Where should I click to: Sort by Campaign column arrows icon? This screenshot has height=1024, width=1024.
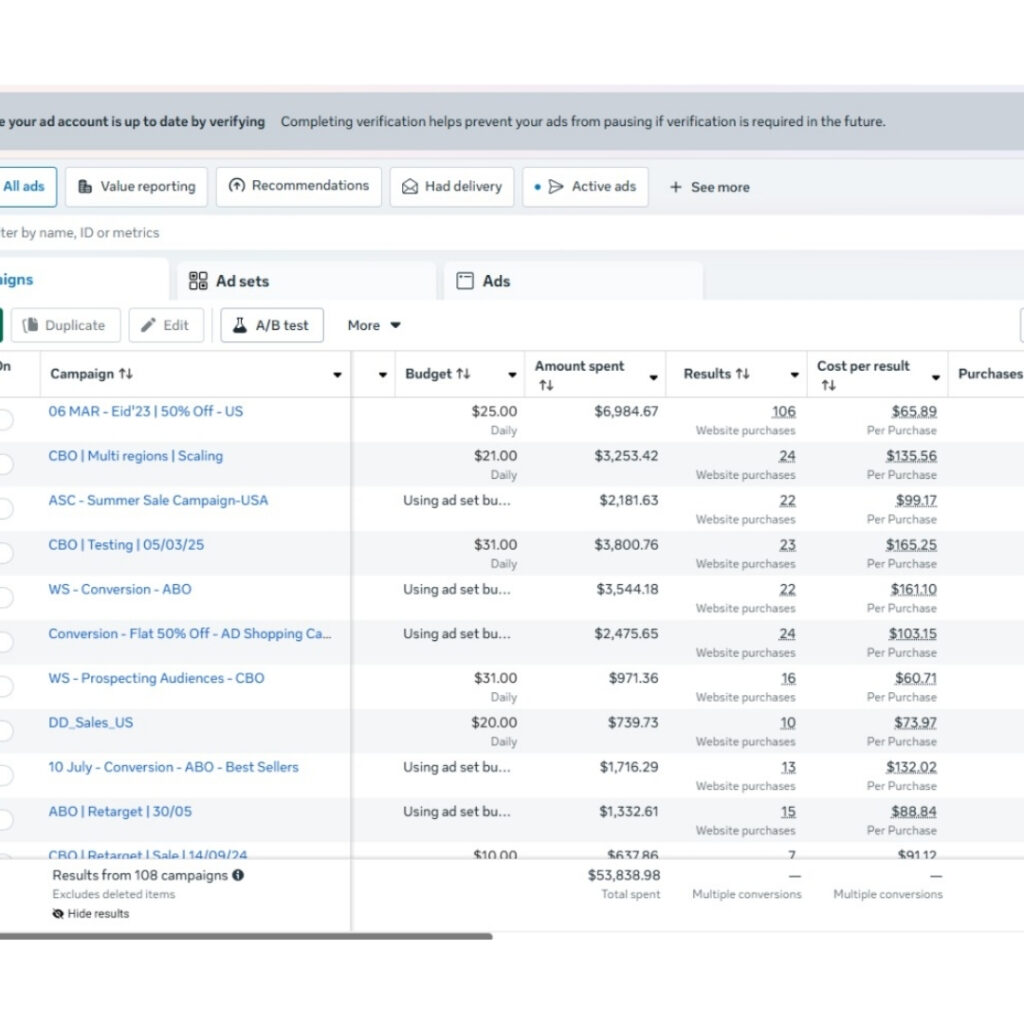click(x=126, y=374)
